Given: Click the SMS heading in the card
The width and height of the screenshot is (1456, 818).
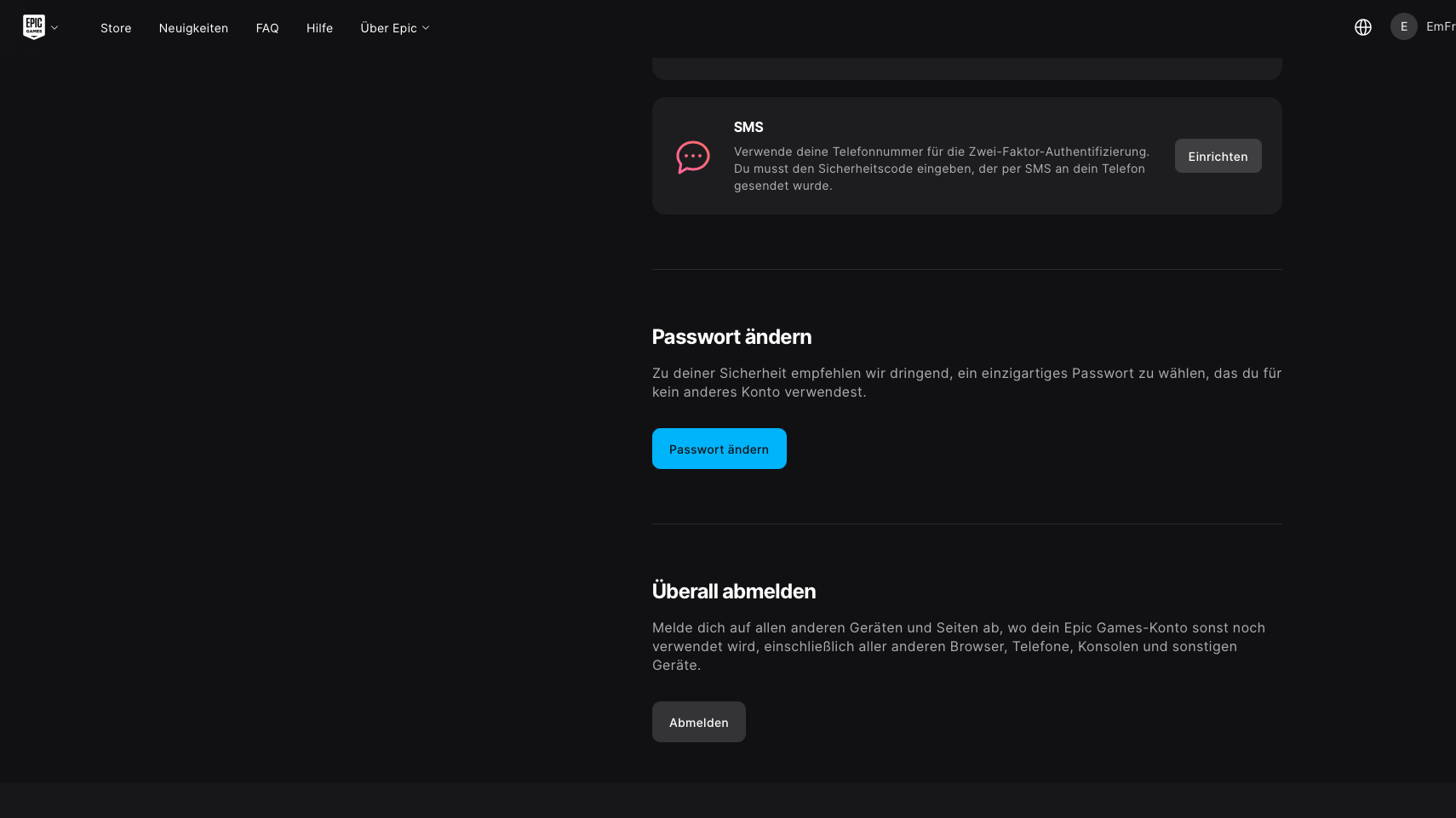Looking at the screenshot, I should tap(748, 127).
